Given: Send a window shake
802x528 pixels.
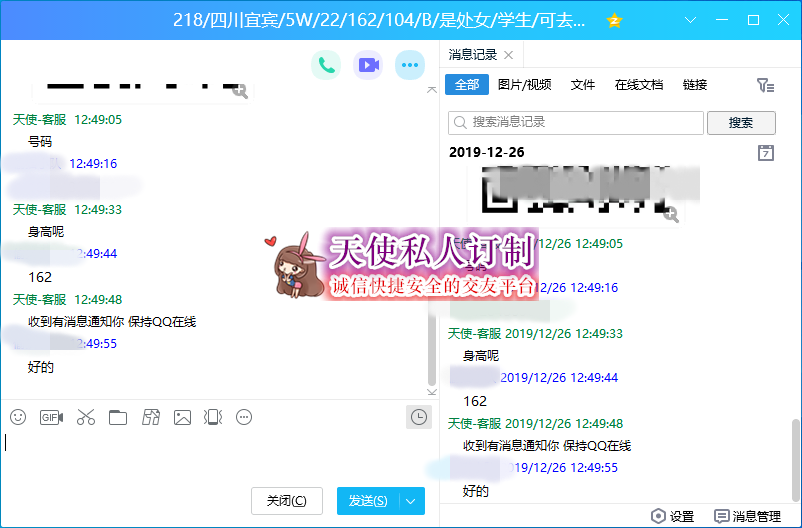Looking at the screenshot, I should coord(212,417).
